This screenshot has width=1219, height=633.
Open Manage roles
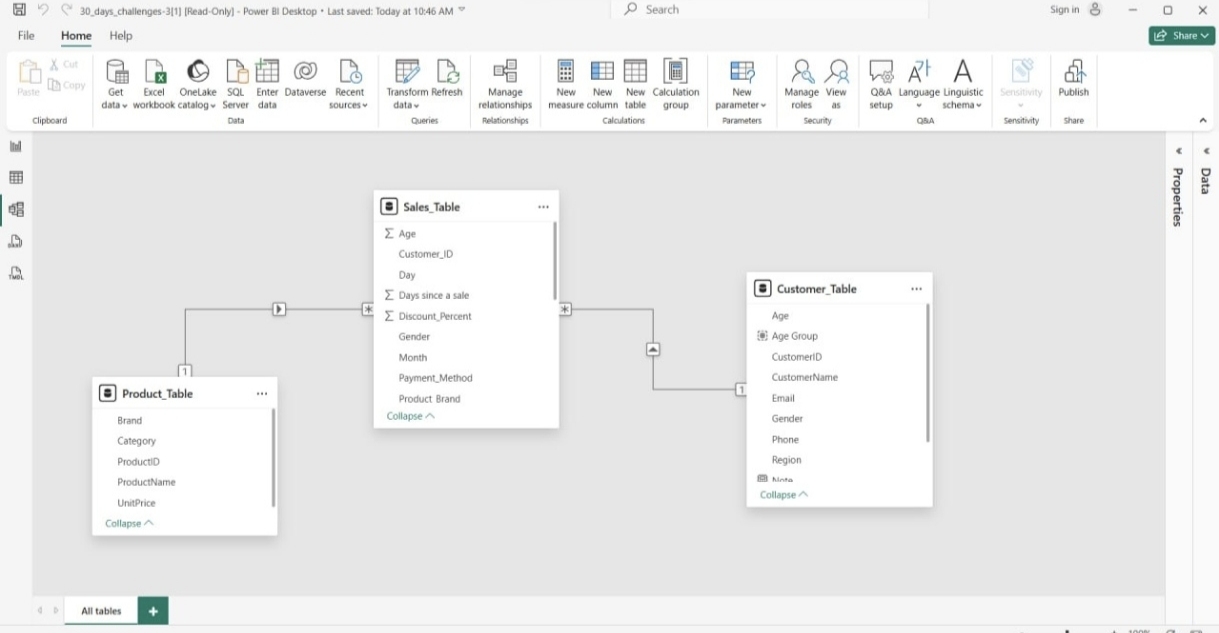(x=801, y=84)
